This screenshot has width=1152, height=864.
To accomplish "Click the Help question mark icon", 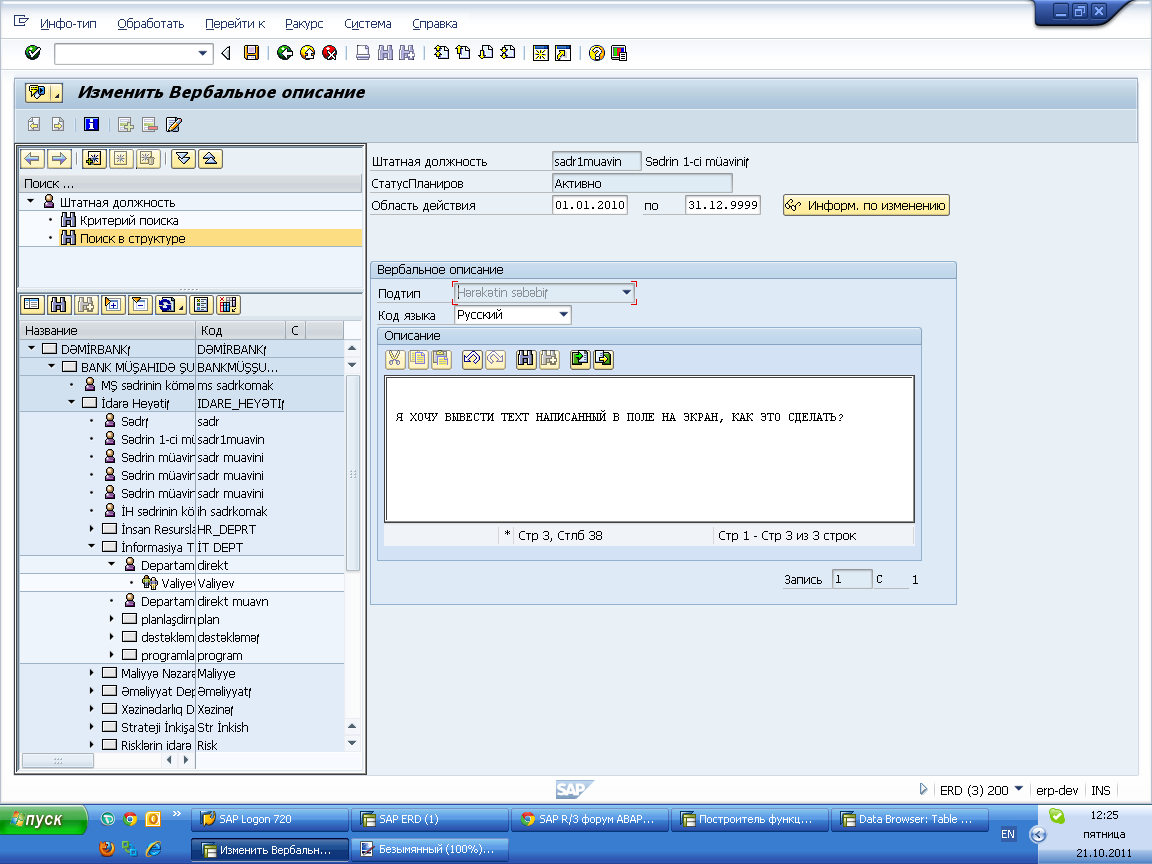I will pyautogui.click(x=597, y=53).
